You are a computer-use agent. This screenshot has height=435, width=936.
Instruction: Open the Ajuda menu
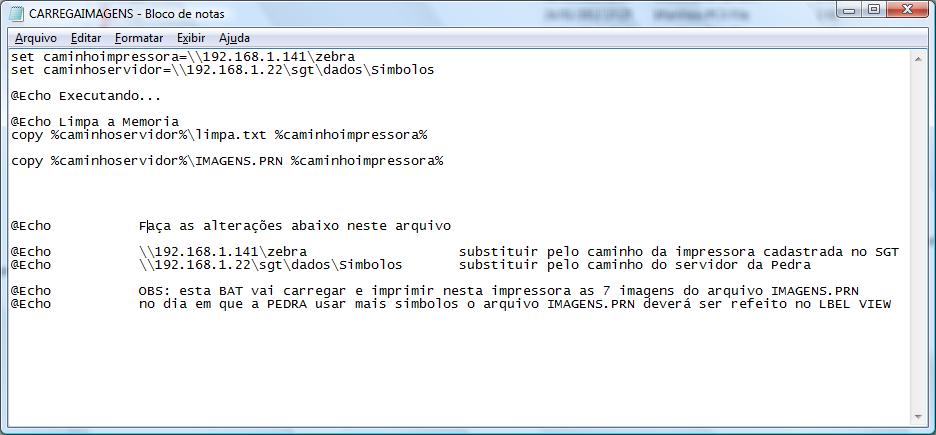(x=234, y=38)
